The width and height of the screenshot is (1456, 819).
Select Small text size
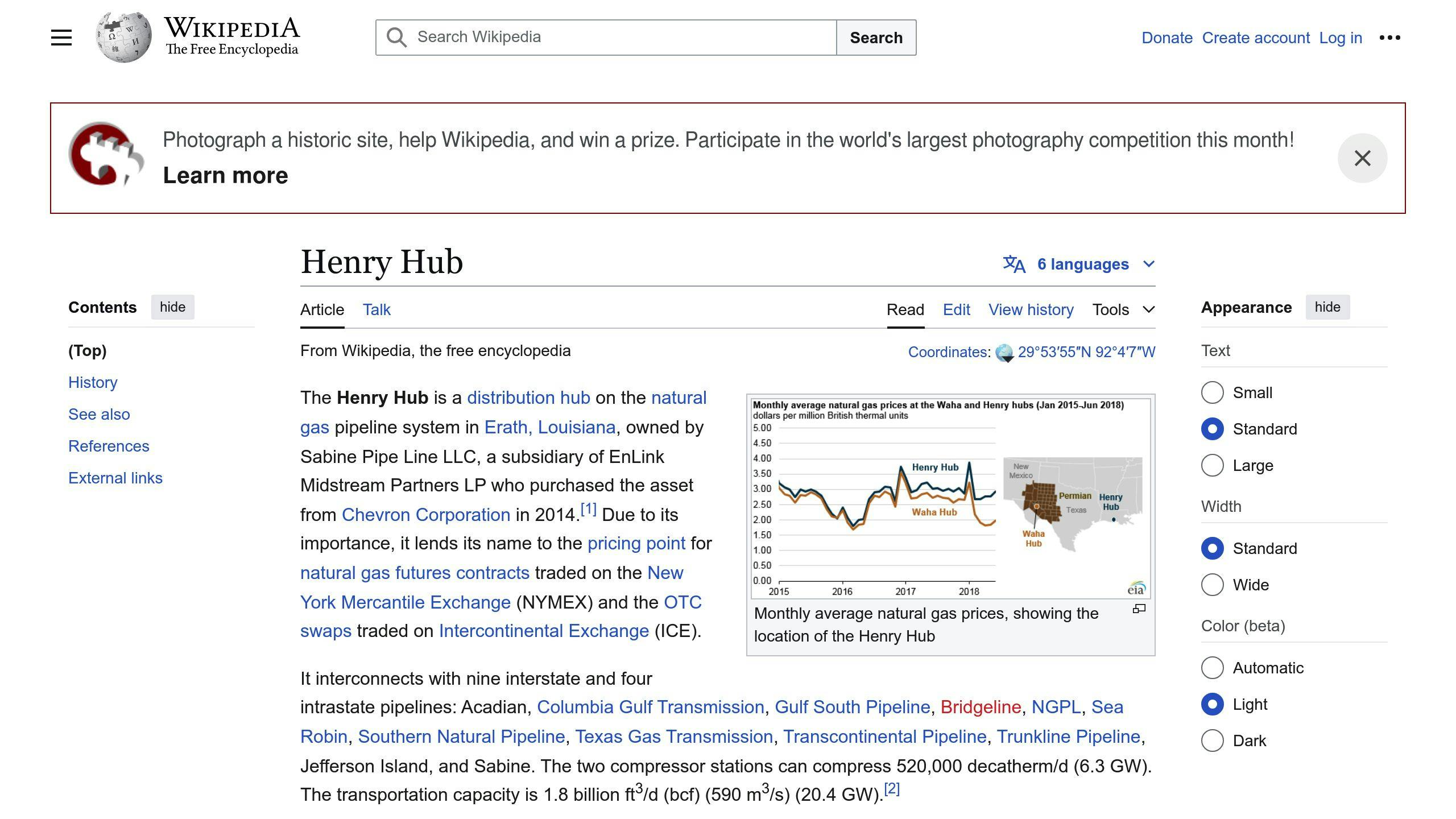(1212, 392)
